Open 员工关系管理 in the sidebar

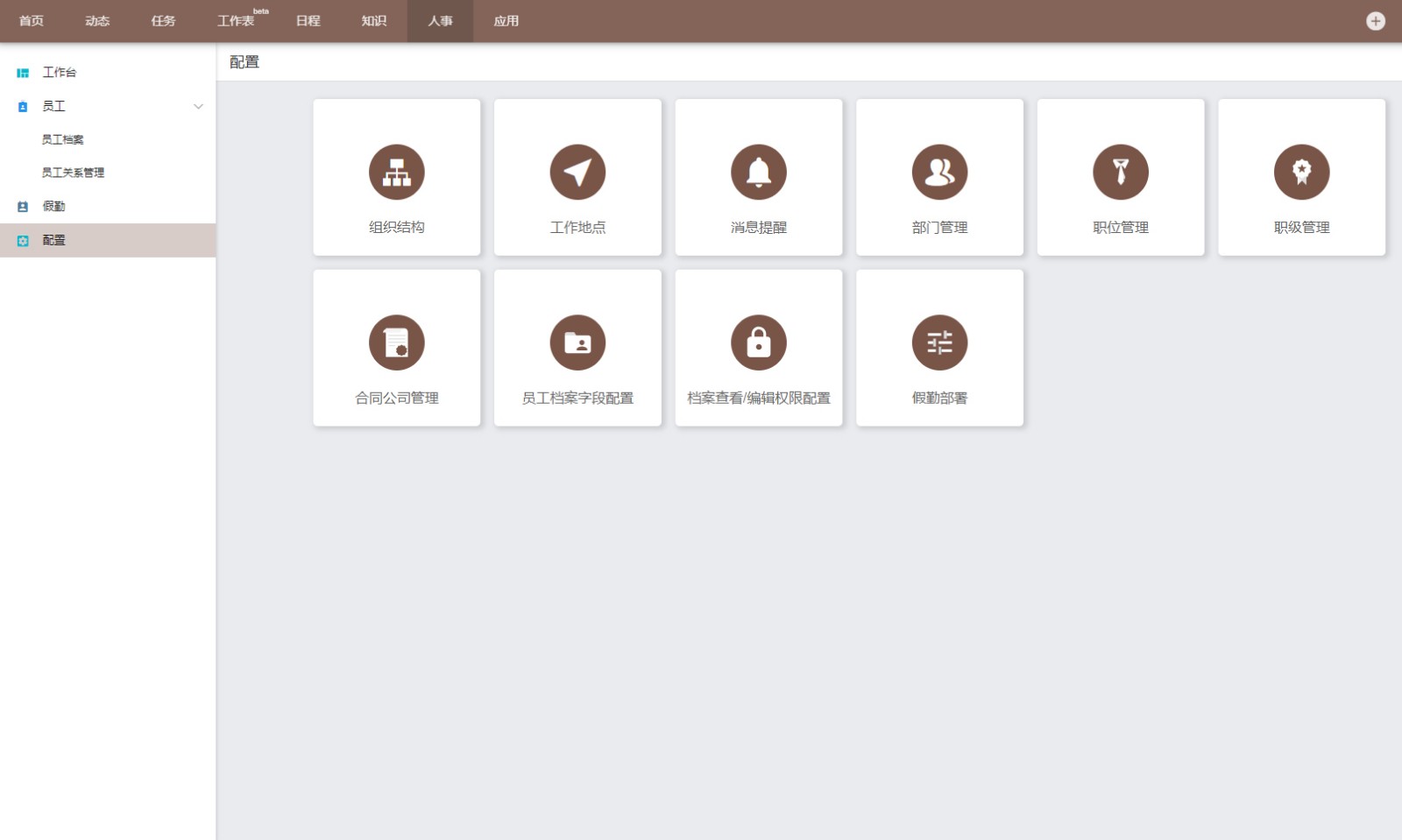73,173
